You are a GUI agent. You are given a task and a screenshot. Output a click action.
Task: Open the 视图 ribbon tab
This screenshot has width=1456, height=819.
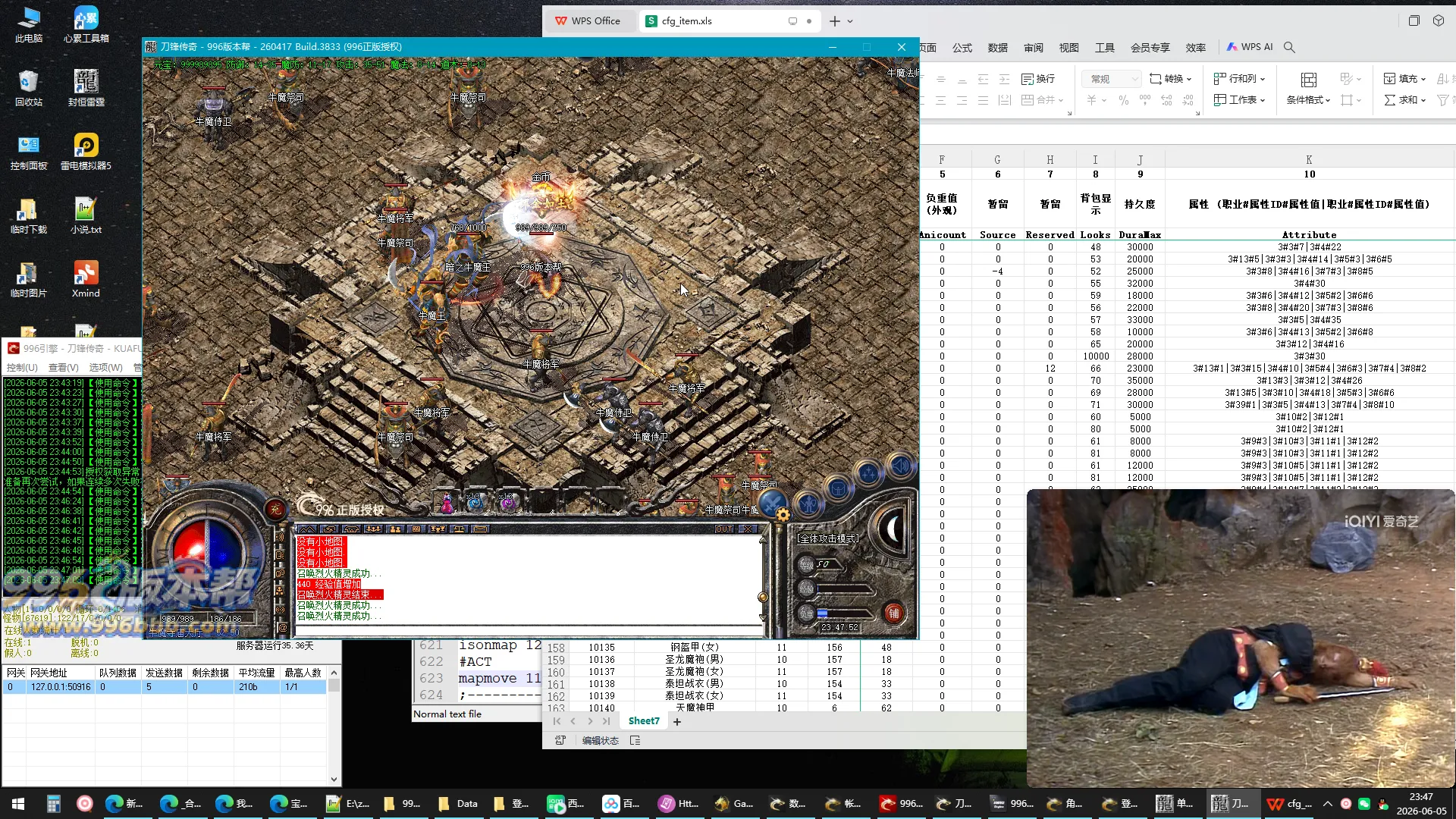tap(1069, 48)
